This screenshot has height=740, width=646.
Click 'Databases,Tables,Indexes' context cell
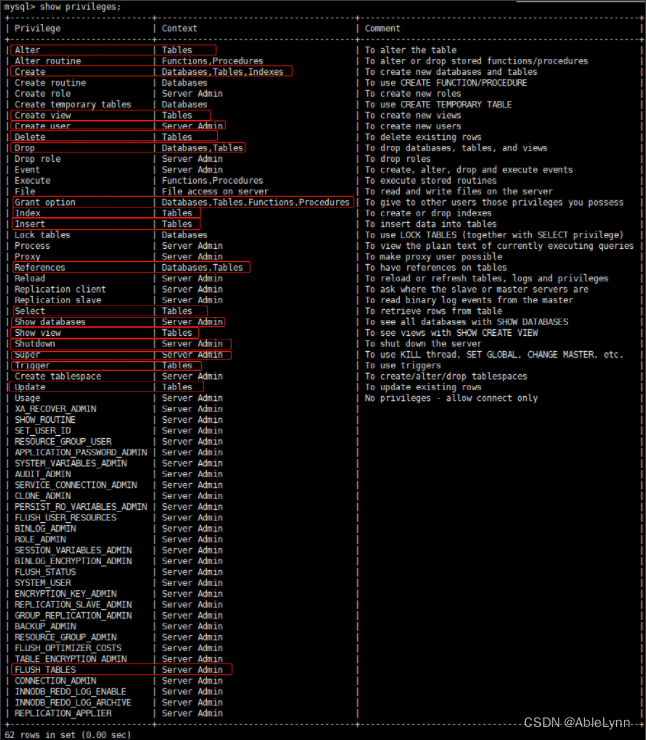[222, 72]
